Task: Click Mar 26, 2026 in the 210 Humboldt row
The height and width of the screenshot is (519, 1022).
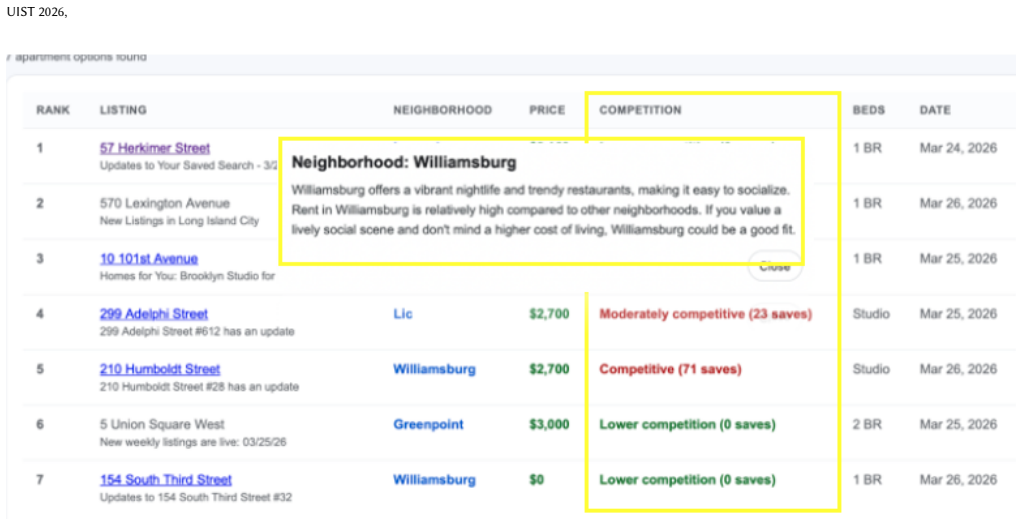Action: tap(958, 369)
